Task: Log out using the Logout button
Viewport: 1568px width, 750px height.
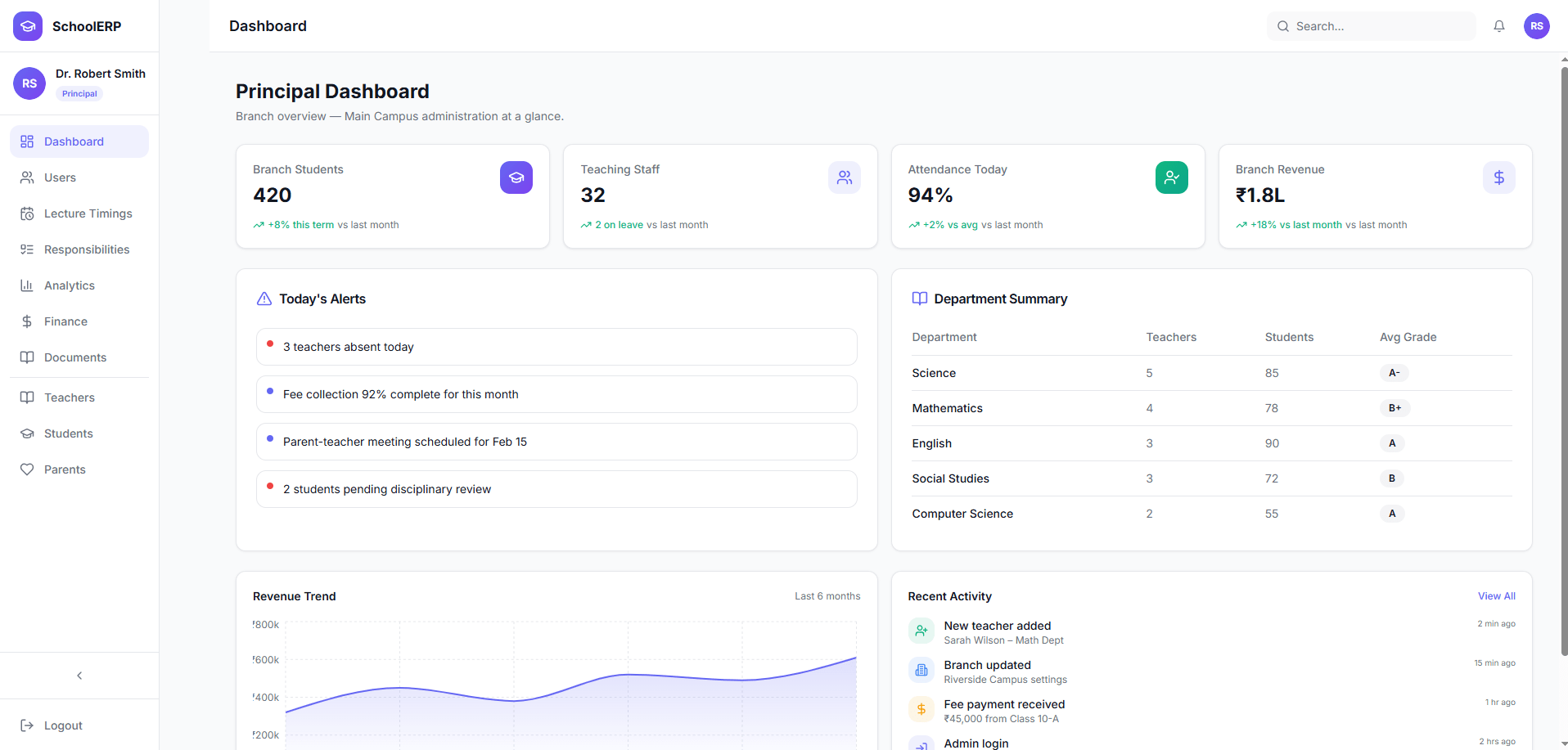Action: 79,725
